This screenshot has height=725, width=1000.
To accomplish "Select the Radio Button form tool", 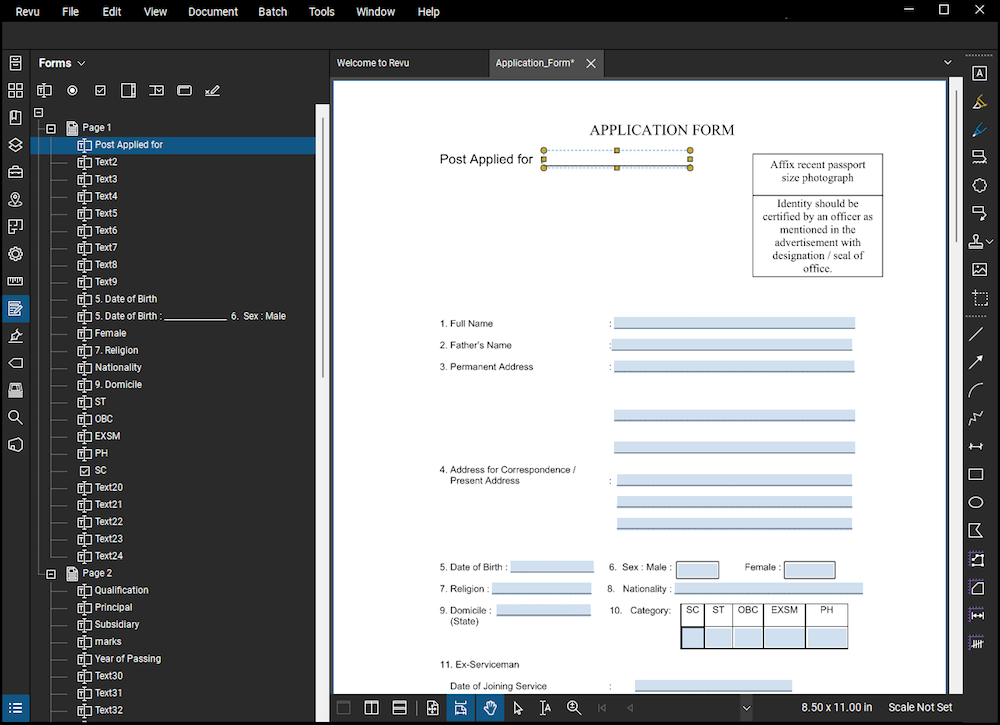I will [72, 90].
